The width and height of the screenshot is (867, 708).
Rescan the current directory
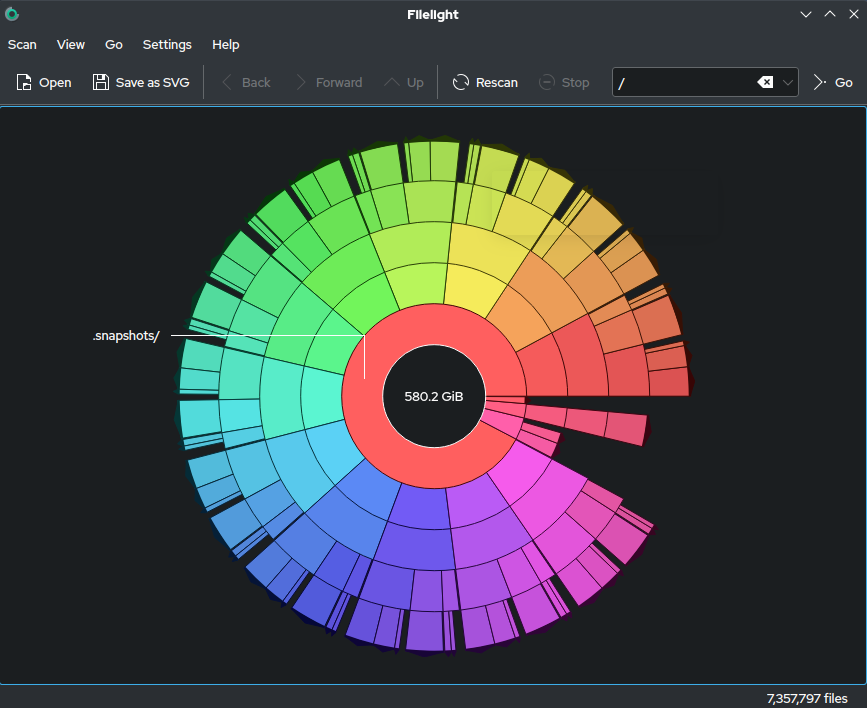tap(485, 82)
